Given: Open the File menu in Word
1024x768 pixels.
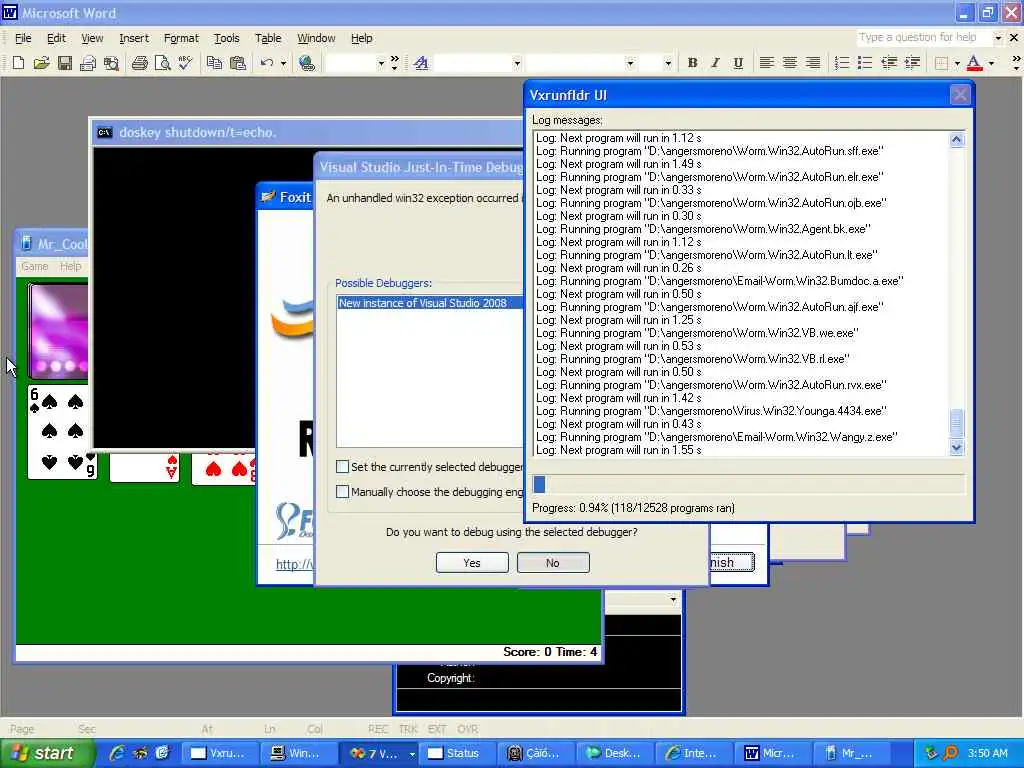Looking at the screenshot, I should point(23,38).
